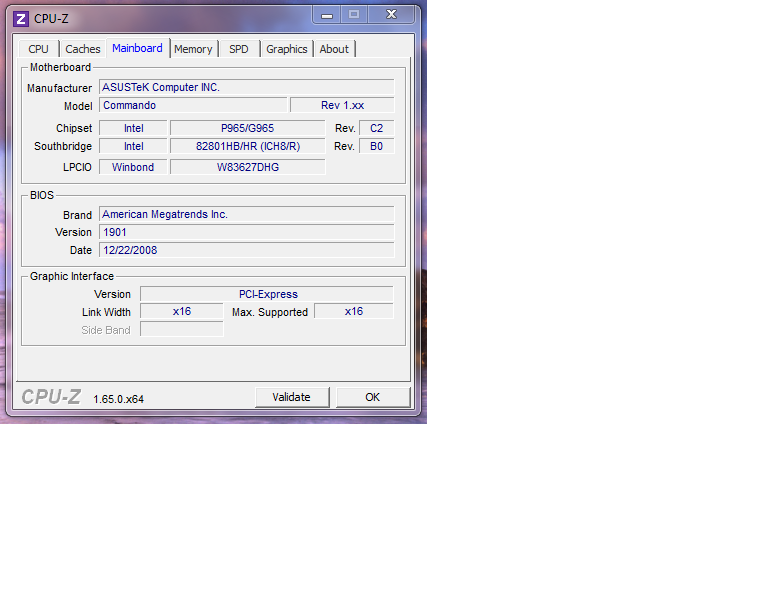Show the About tab

[x=334, y=49]
